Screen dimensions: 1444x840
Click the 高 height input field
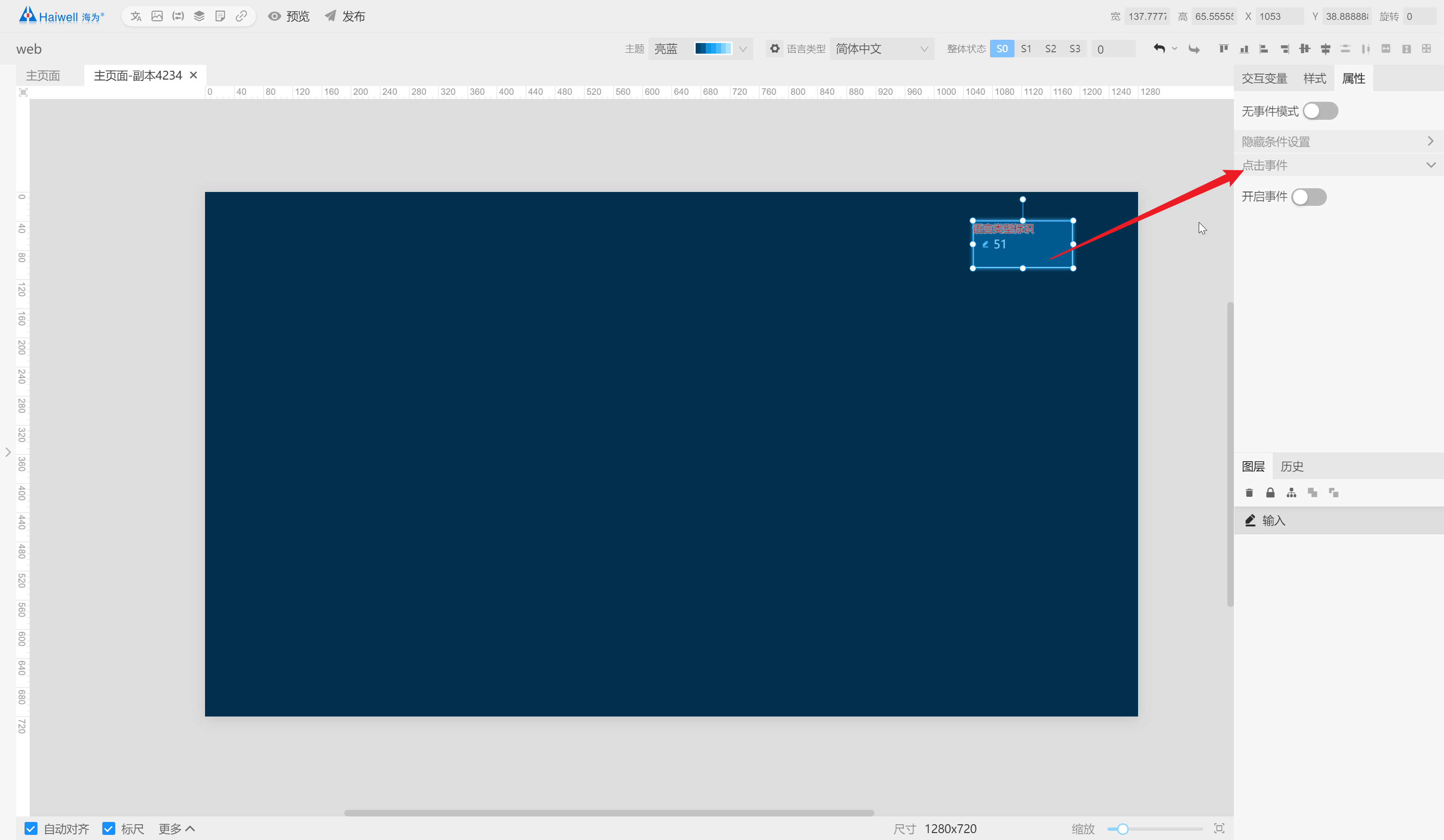[x=1214, y=16]
